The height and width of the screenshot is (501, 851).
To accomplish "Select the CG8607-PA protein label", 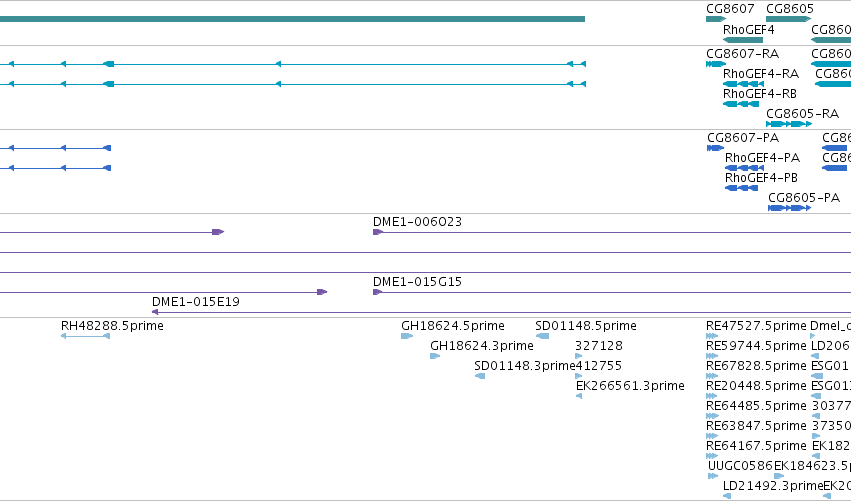I will (x=743, y=138).
